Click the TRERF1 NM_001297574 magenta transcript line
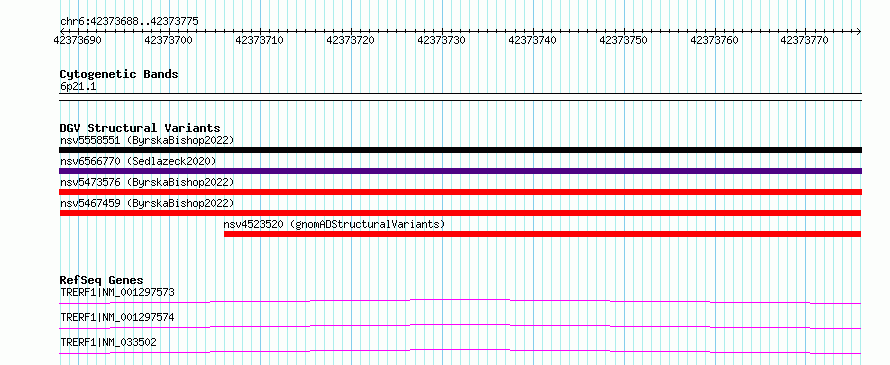The image size is (890, 365). pos(460,326)
